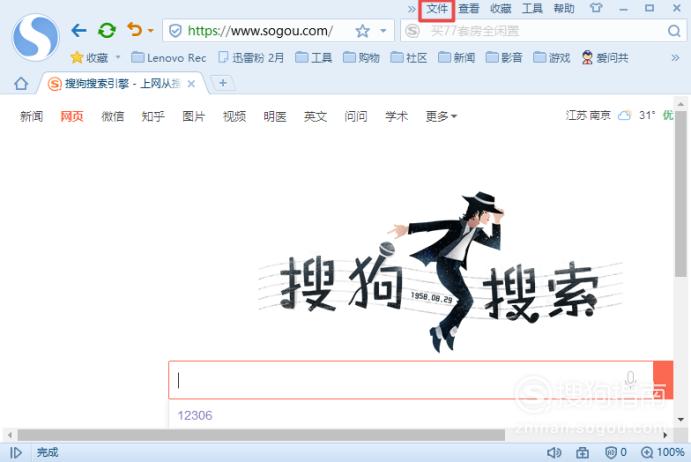Go back with the blue arrow

tap(79, 30)
